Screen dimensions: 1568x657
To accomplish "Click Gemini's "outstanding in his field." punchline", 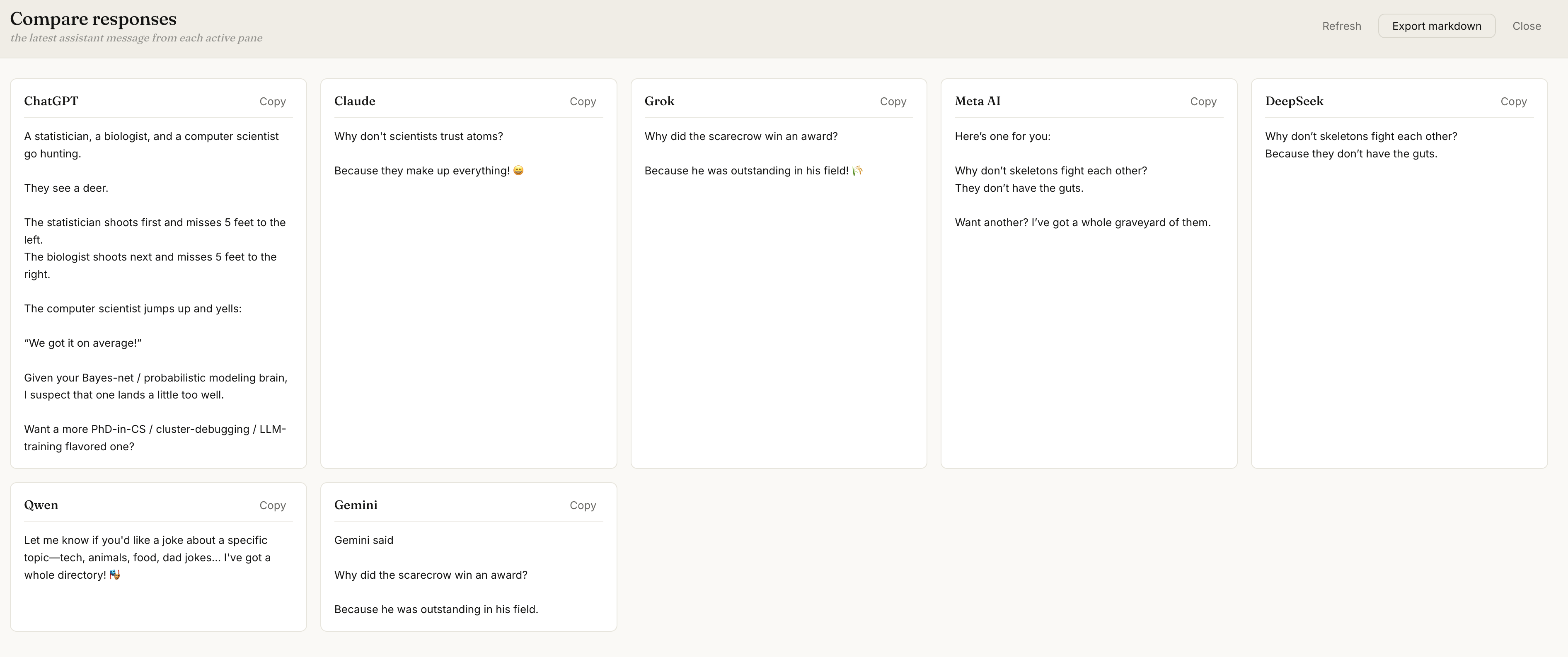I will point(436,609).
